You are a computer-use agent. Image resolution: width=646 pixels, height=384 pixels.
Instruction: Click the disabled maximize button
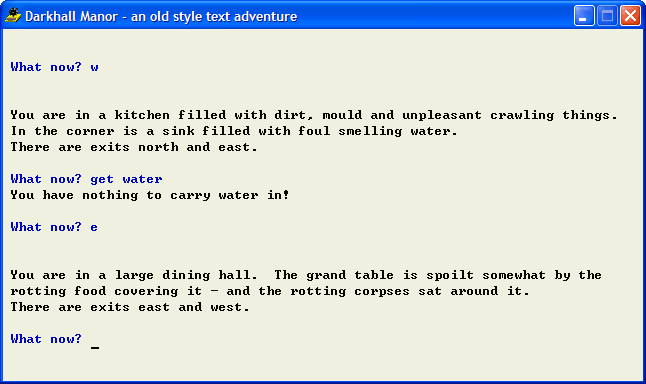tap(607, 16)
